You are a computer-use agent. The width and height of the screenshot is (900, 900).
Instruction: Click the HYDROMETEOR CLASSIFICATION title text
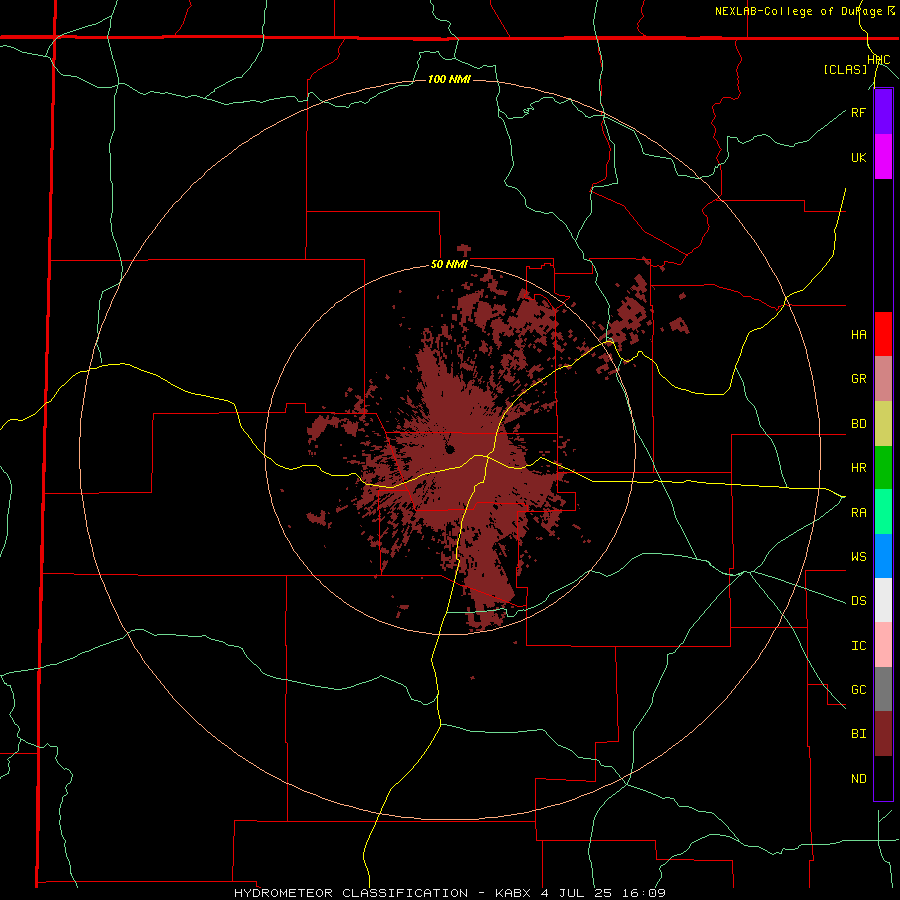point(351,893)
